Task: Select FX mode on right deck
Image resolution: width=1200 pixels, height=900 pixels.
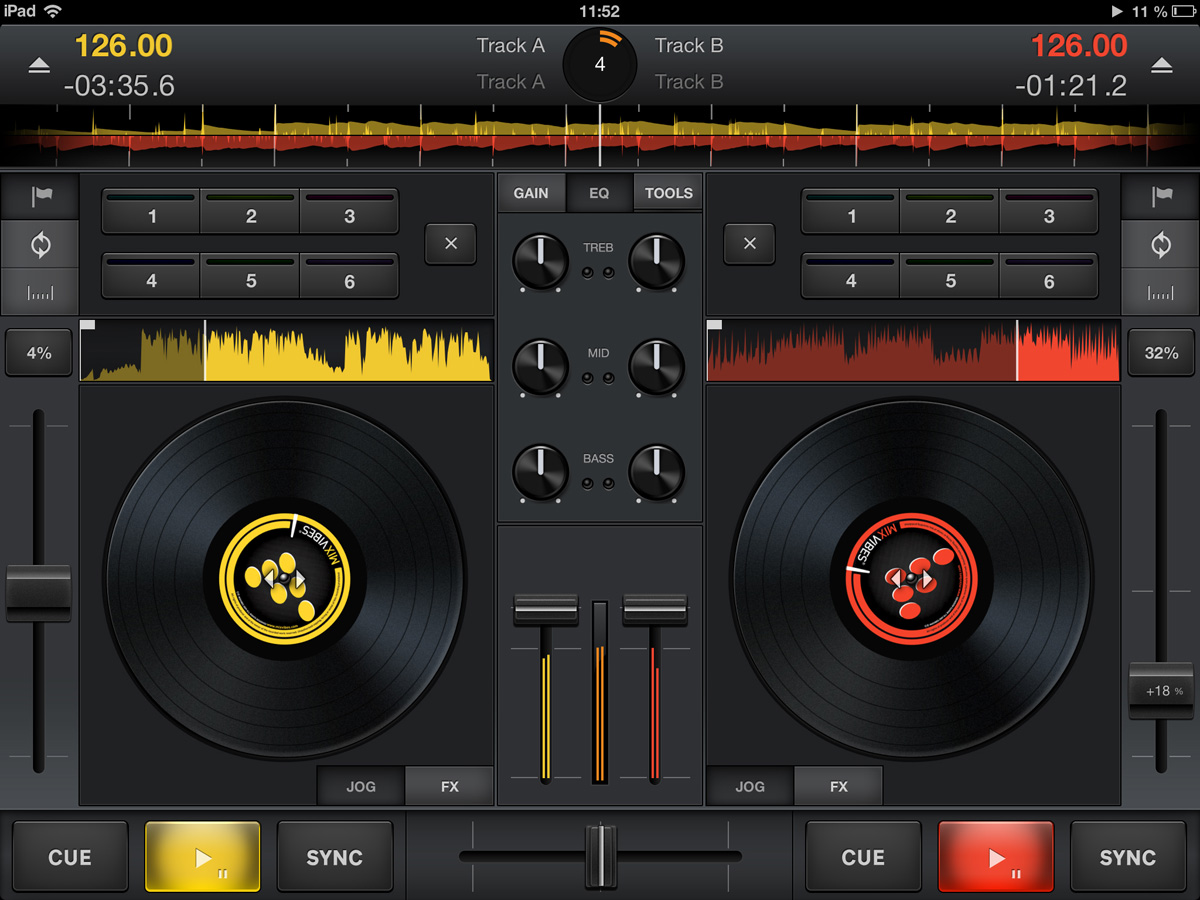Action: pyautogui.click(x=839, y=786)
